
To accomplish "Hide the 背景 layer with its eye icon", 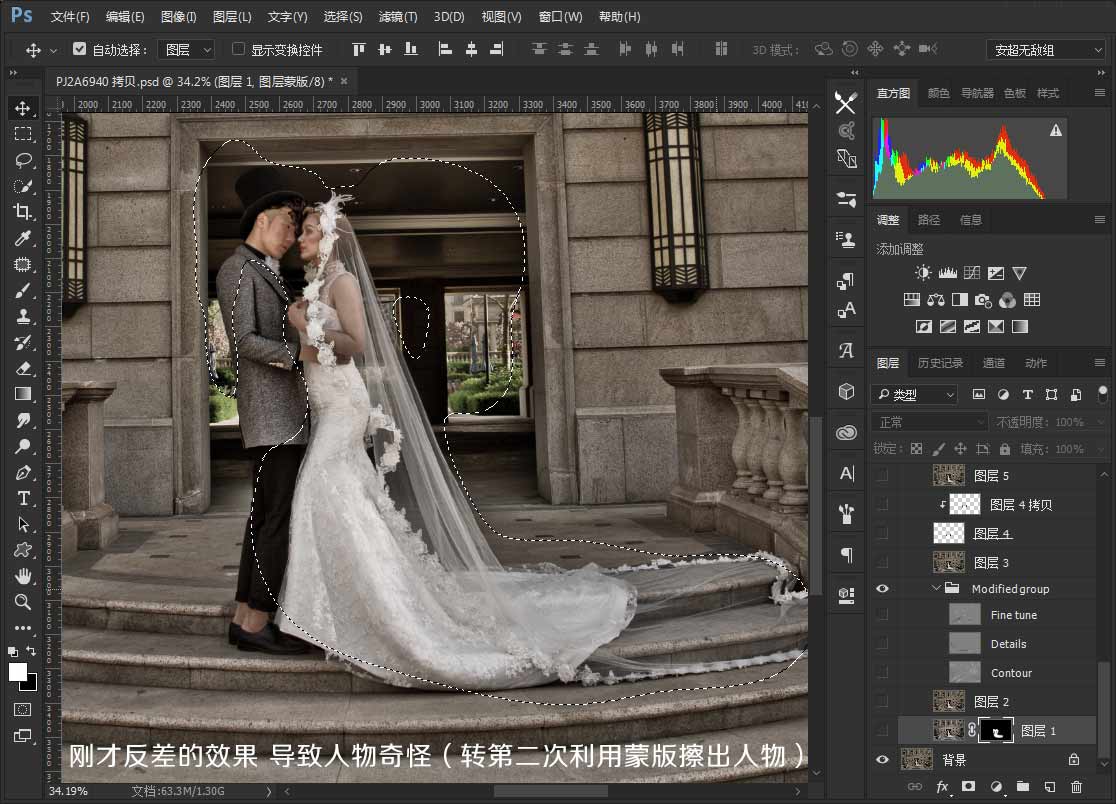I will 882,759.
